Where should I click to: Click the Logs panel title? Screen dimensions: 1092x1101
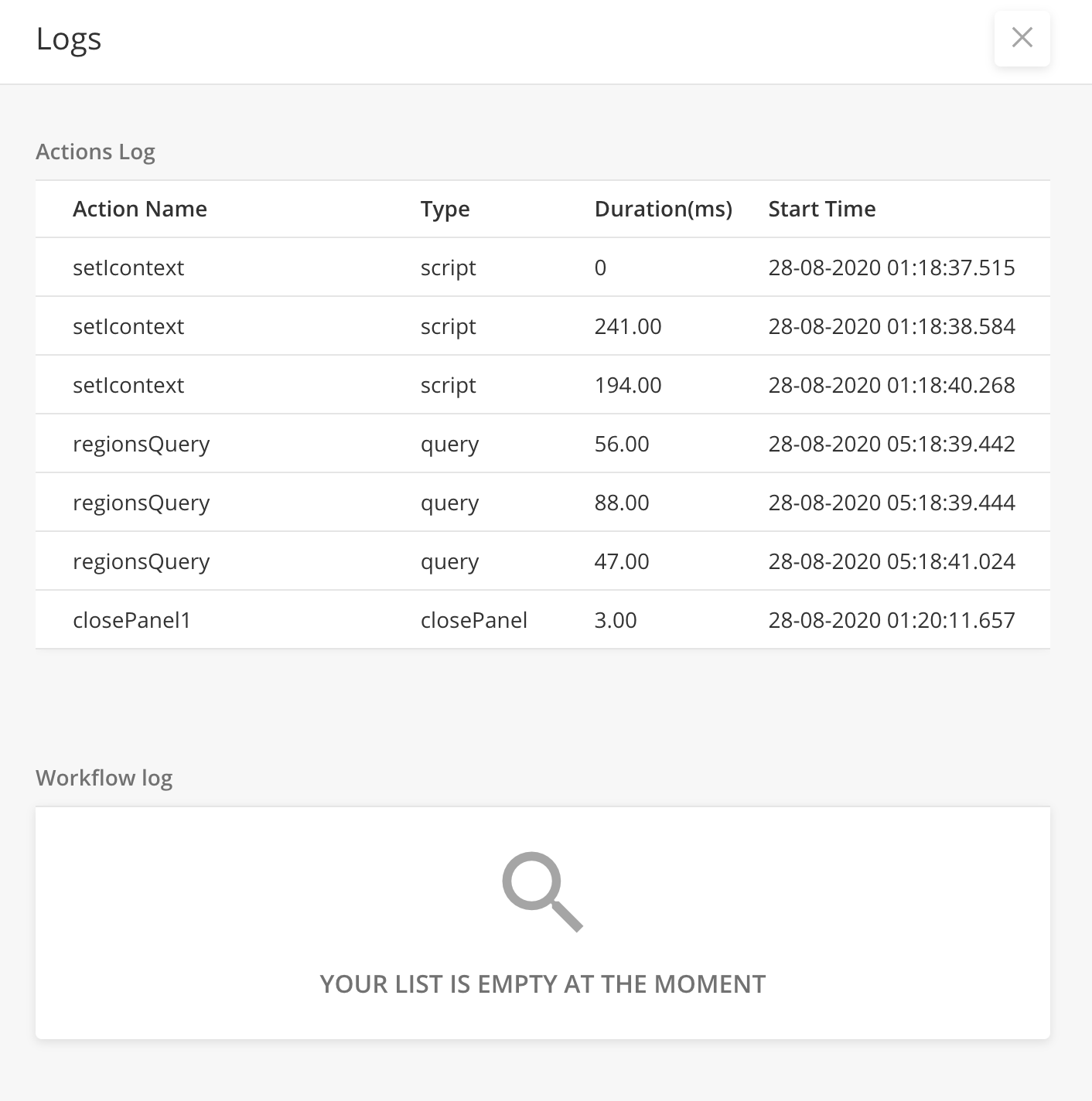tap(69, 39)
